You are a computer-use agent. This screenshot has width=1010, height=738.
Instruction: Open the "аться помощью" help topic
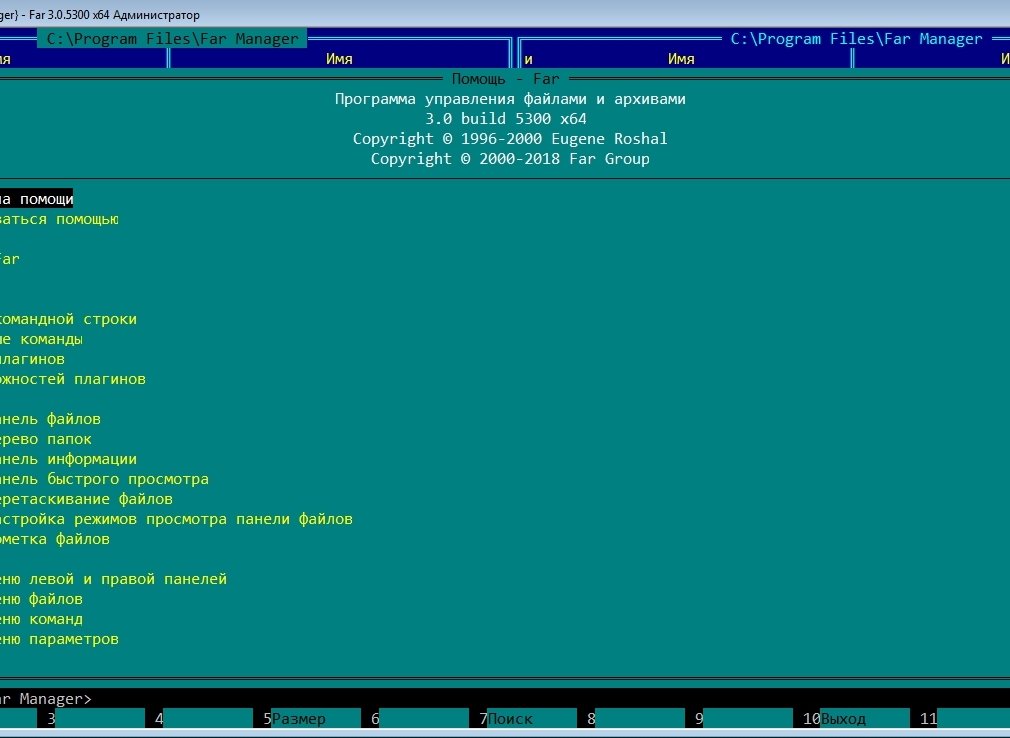(x=59, y=219)
